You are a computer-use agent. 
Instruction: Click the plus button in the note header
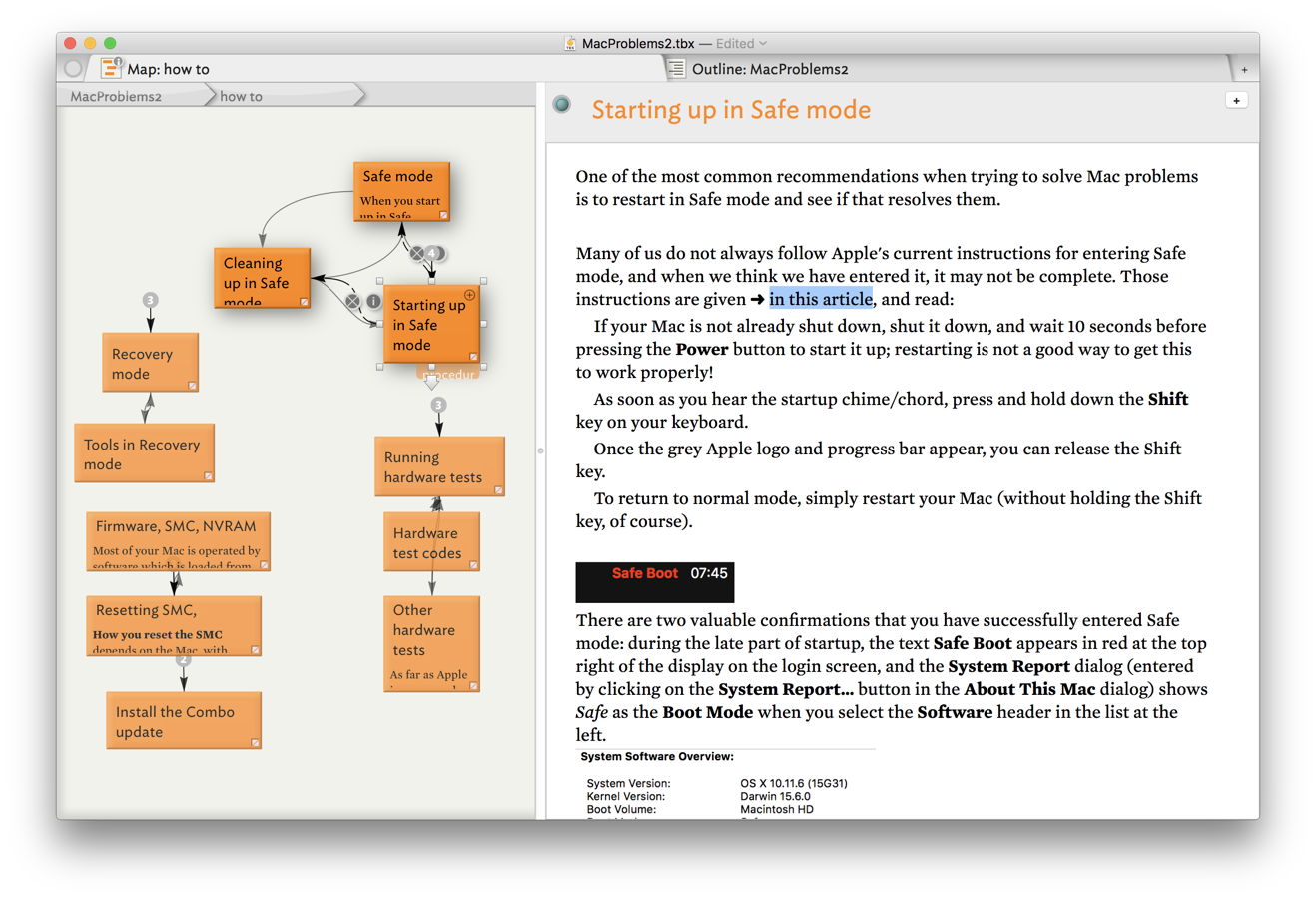coord(1236,100)
